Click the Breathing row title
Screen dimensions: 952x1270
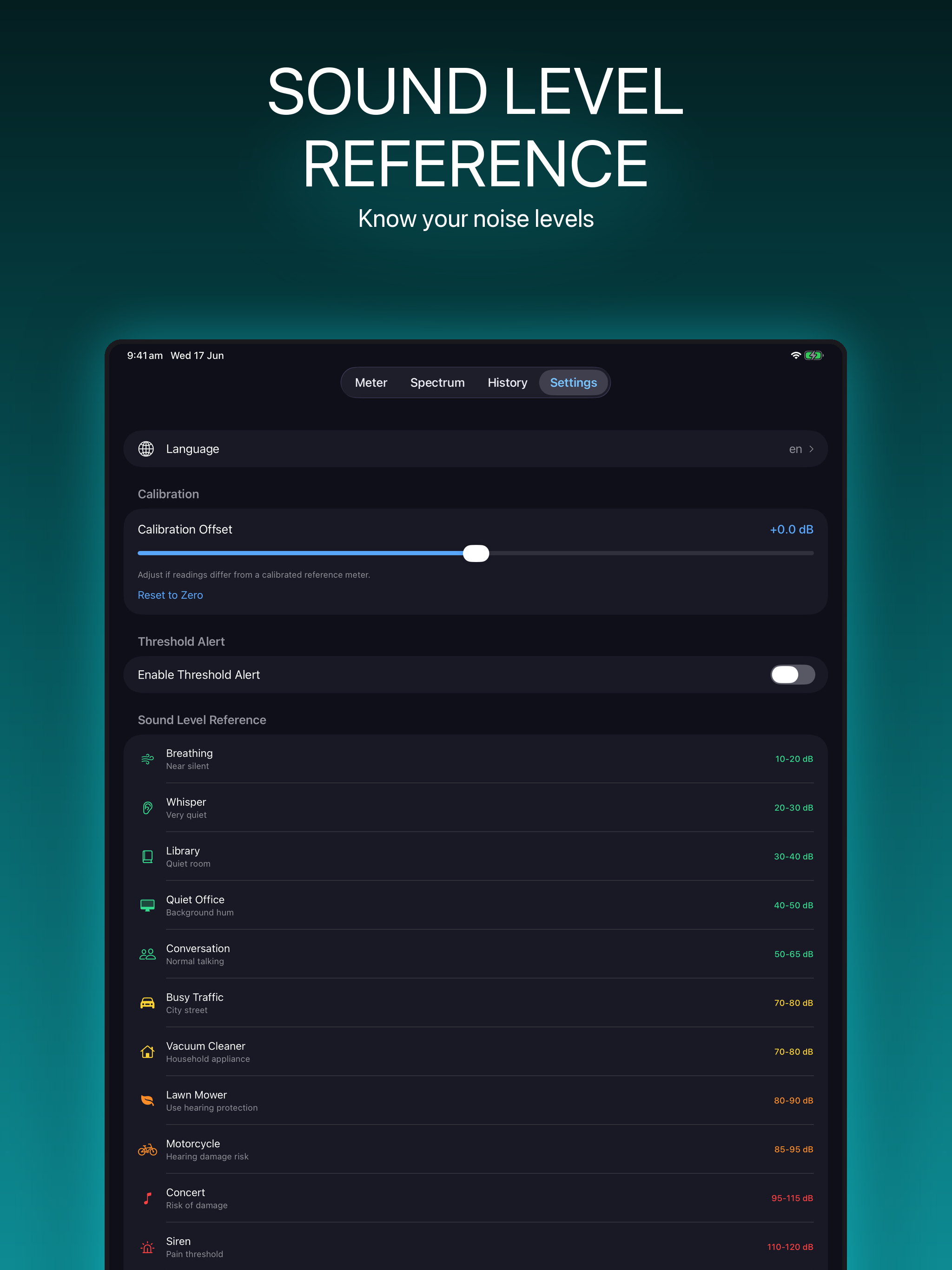click(x=190, y=753)
